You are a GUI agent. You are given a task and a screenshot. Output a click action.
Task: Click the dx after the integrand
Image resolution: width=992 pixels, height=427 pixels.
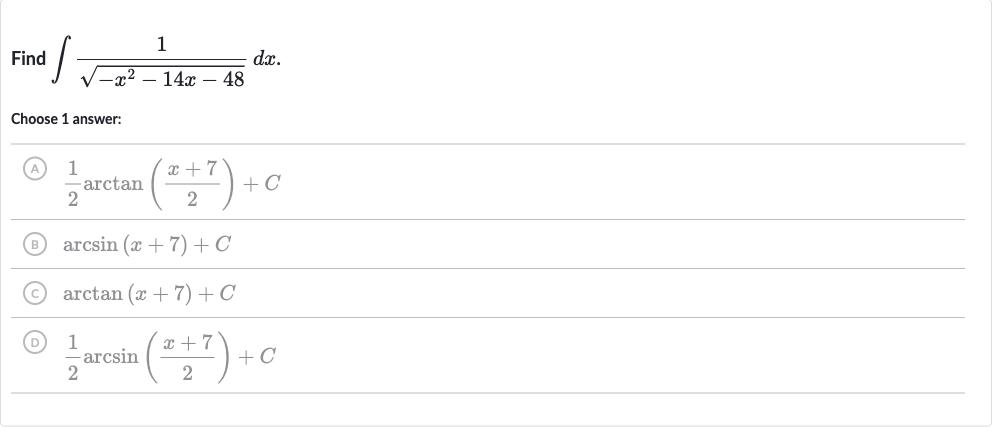pyautogui.click(x=267, y=59)
